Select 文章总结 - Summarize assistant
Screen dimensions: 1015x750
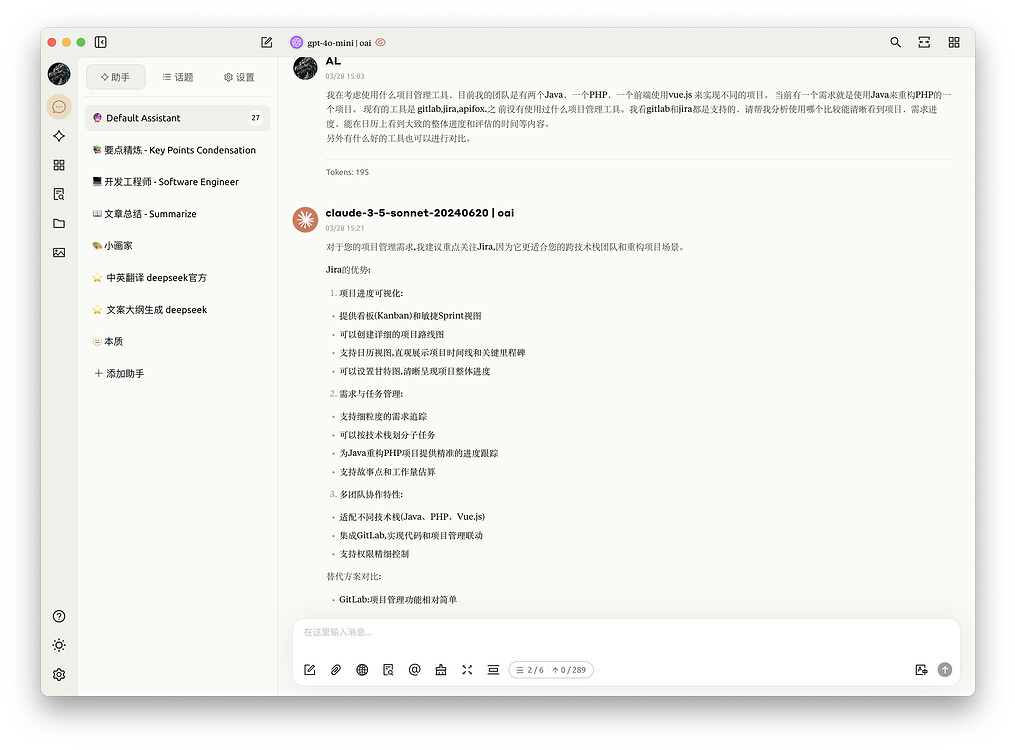pyautogui.click(x=177, y=214)
